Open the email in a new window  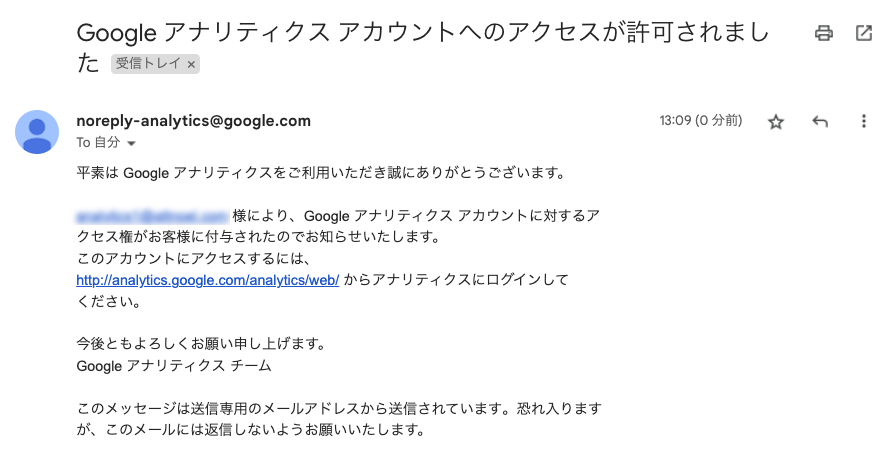pos(864,34)
